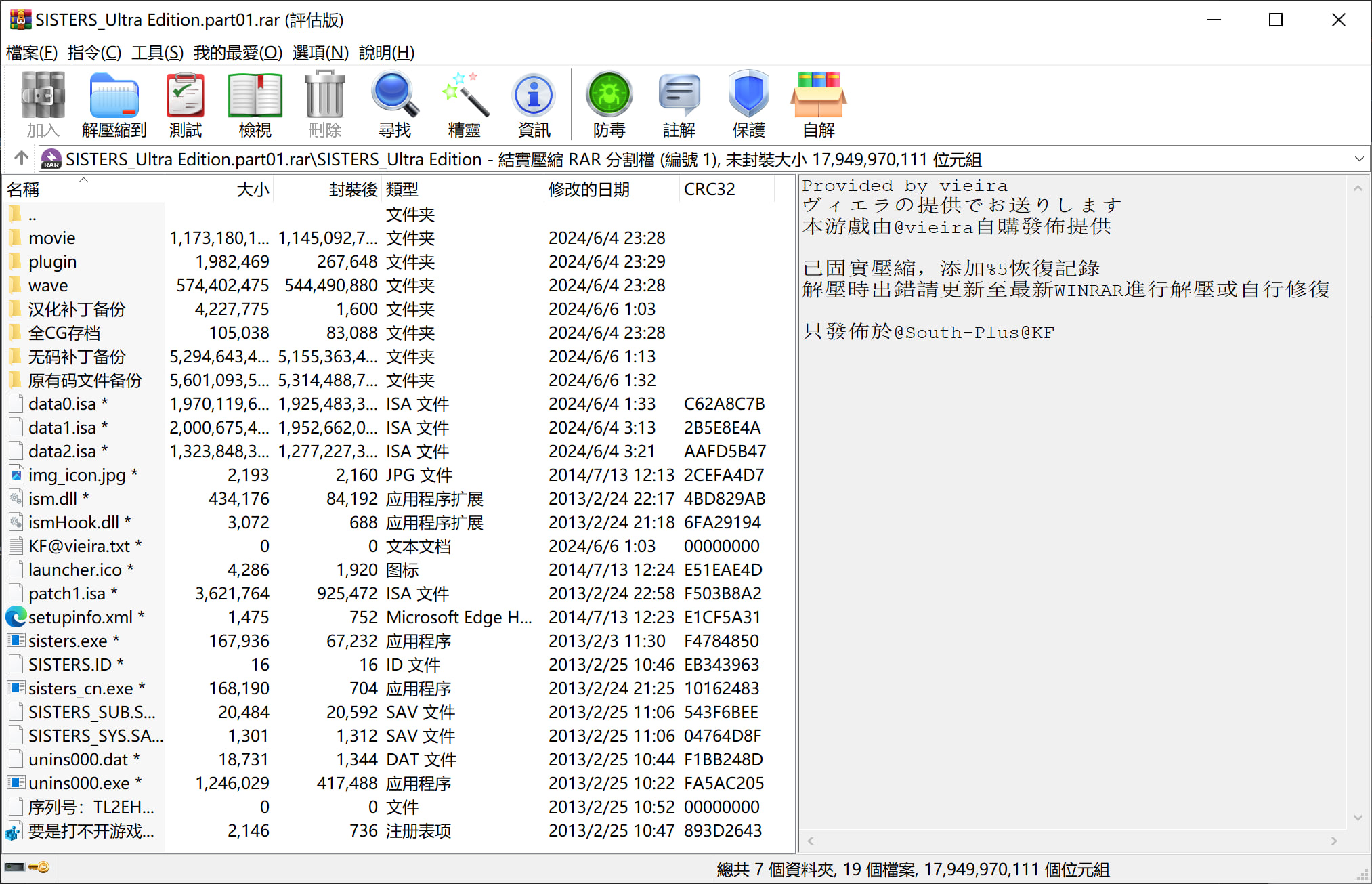Go up one folder level arrow
The image size is (1372, 884).
click(x=21, y=159)
